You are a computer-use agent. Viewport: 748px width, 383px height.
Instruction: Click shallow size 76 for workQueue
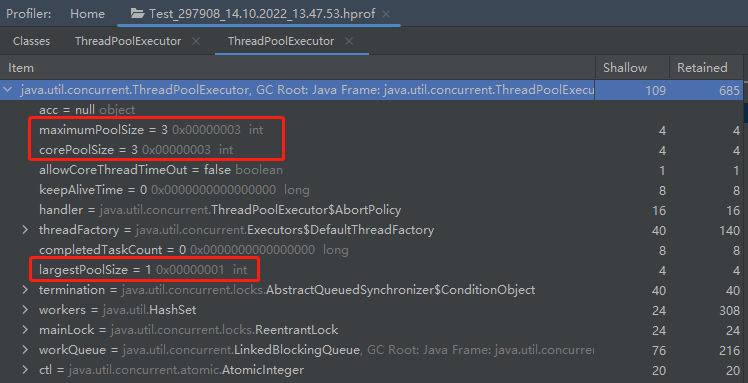point(659,351)
